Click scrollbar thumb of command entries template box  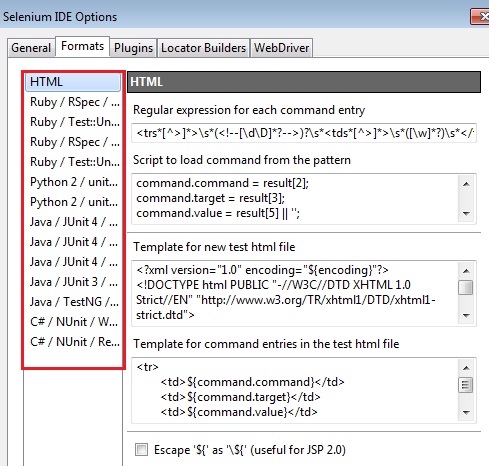pos(466,385)
